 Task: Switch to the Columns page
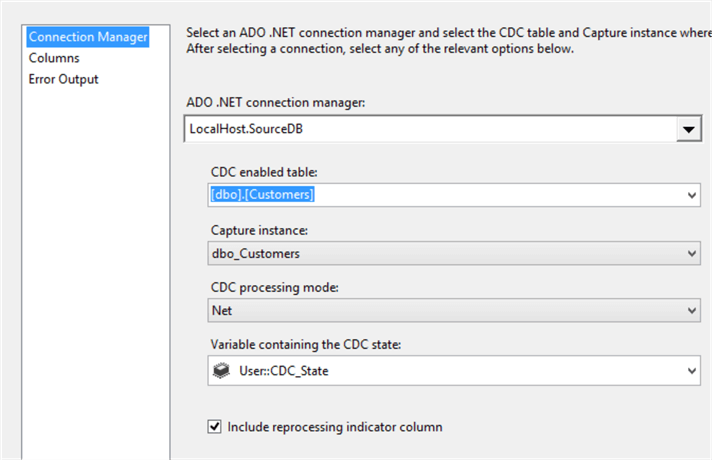pos(54,58)
